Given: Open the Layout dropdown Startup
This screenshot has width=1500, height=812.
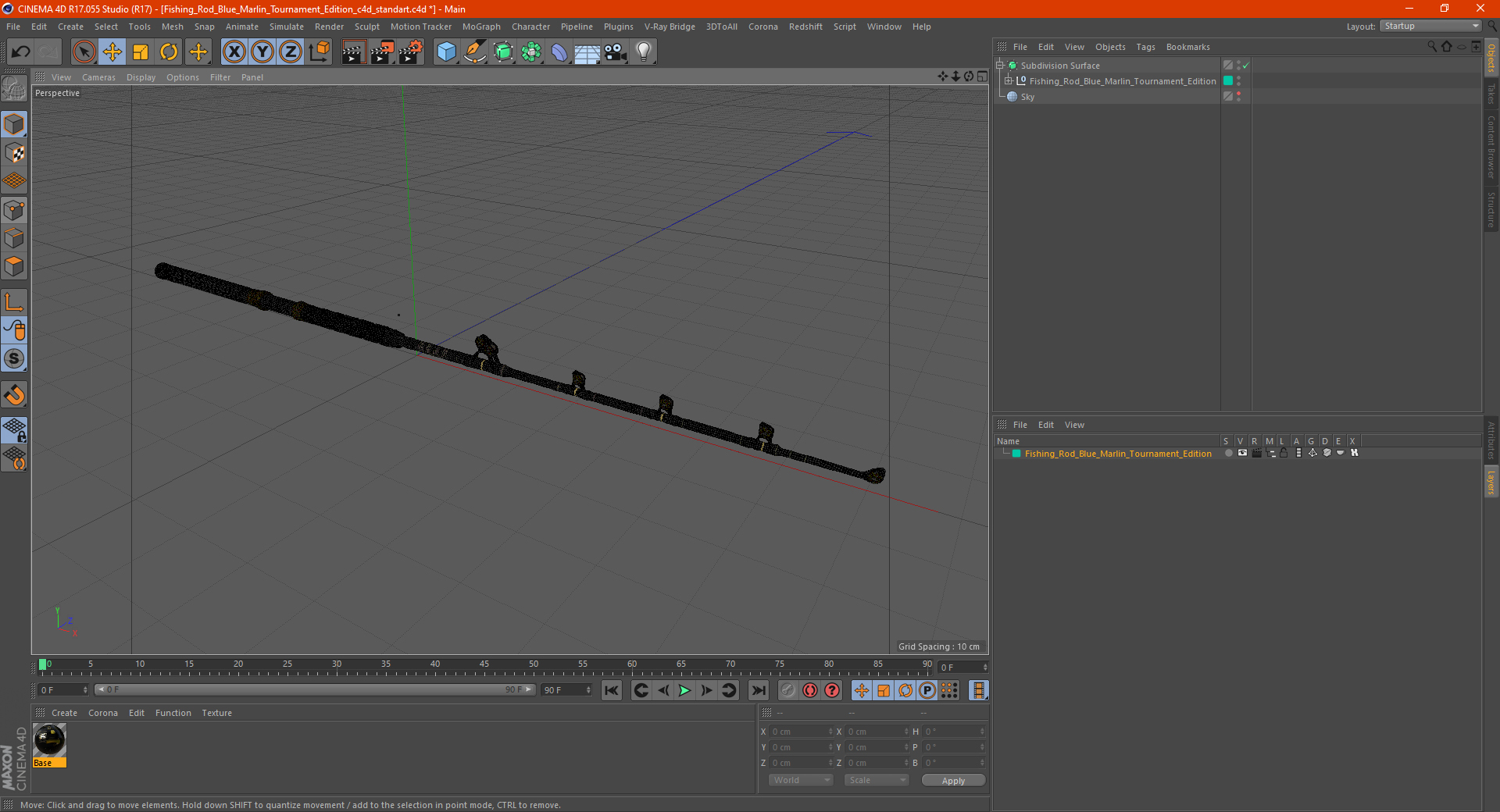Looking at the screenshot, I should (x=1430, y=26).
